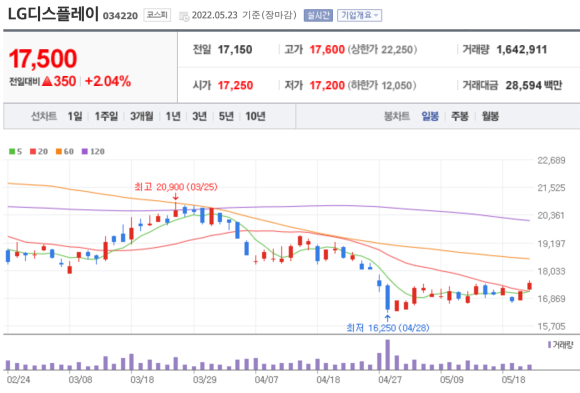
Task: Click the 최고 20,900 (03/25) high marker
Action: click(x=176, y=187)
